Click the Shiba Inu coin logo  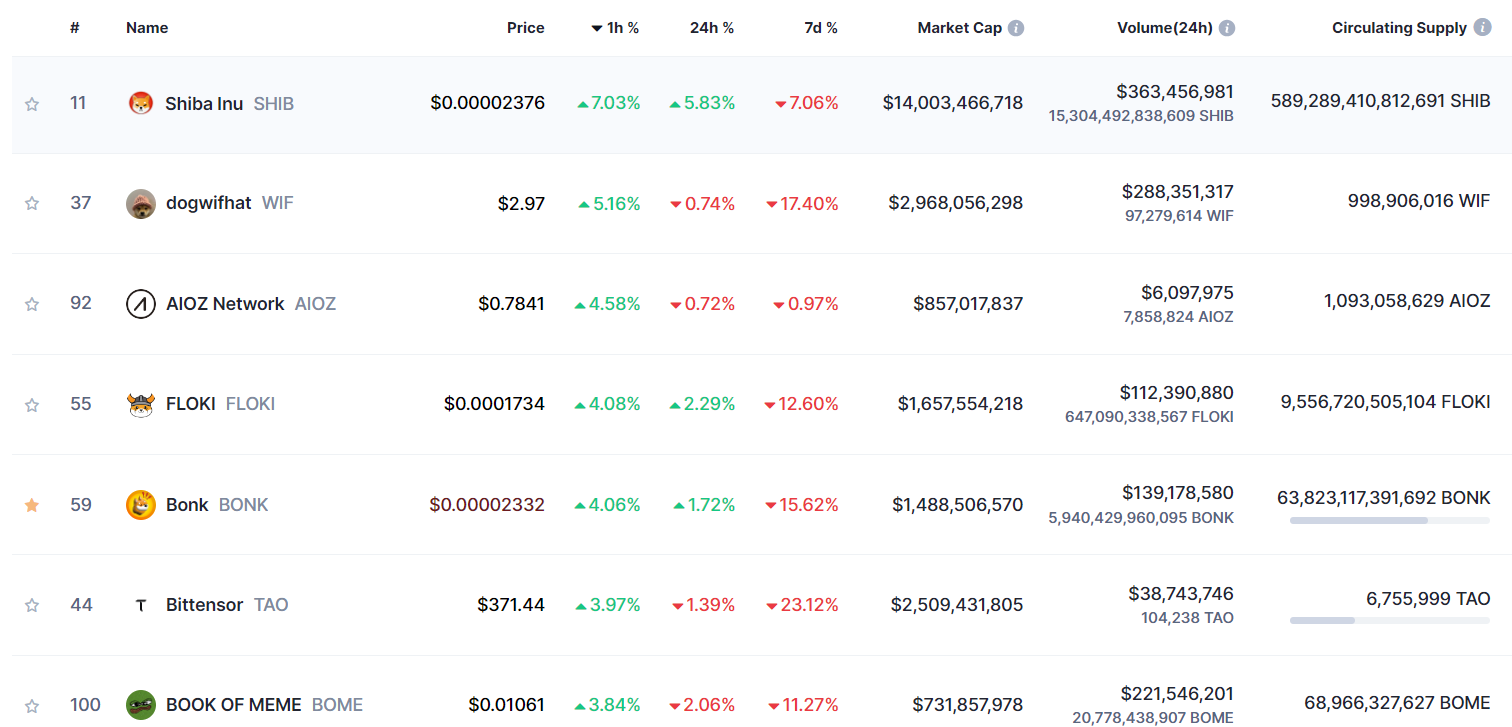click(141, 103)
